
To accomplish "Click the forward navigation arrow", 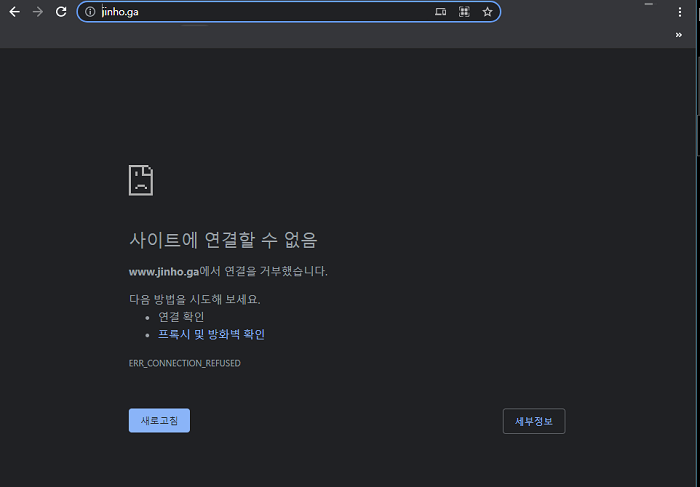I will coord(38,12).
